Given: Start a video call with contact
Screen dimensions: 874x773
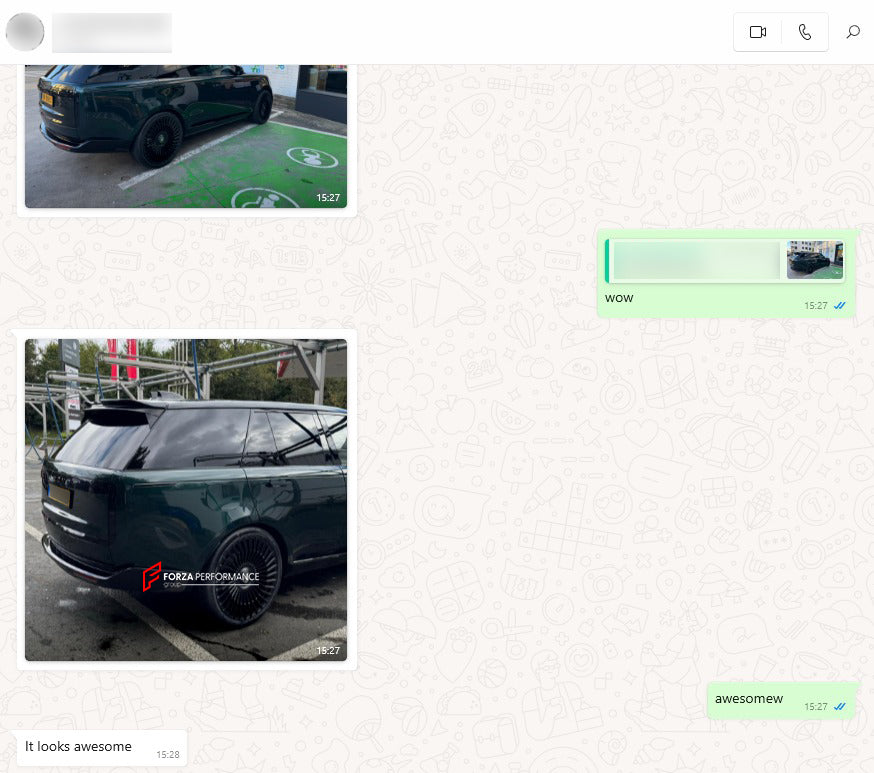Looking at the screenshot, I should [758, 32].
